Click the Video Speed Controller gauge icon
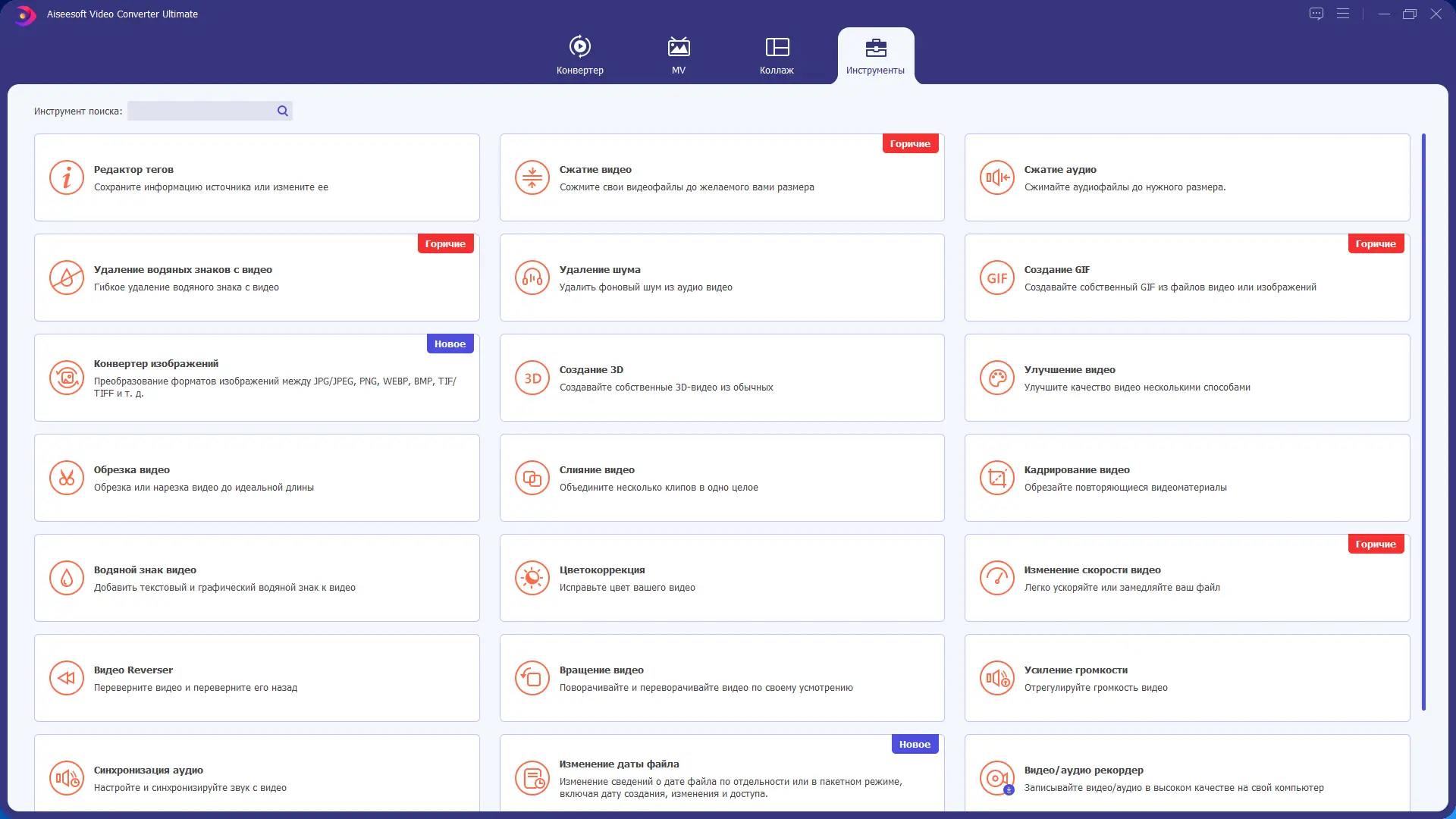 click(x=996, y=579)
